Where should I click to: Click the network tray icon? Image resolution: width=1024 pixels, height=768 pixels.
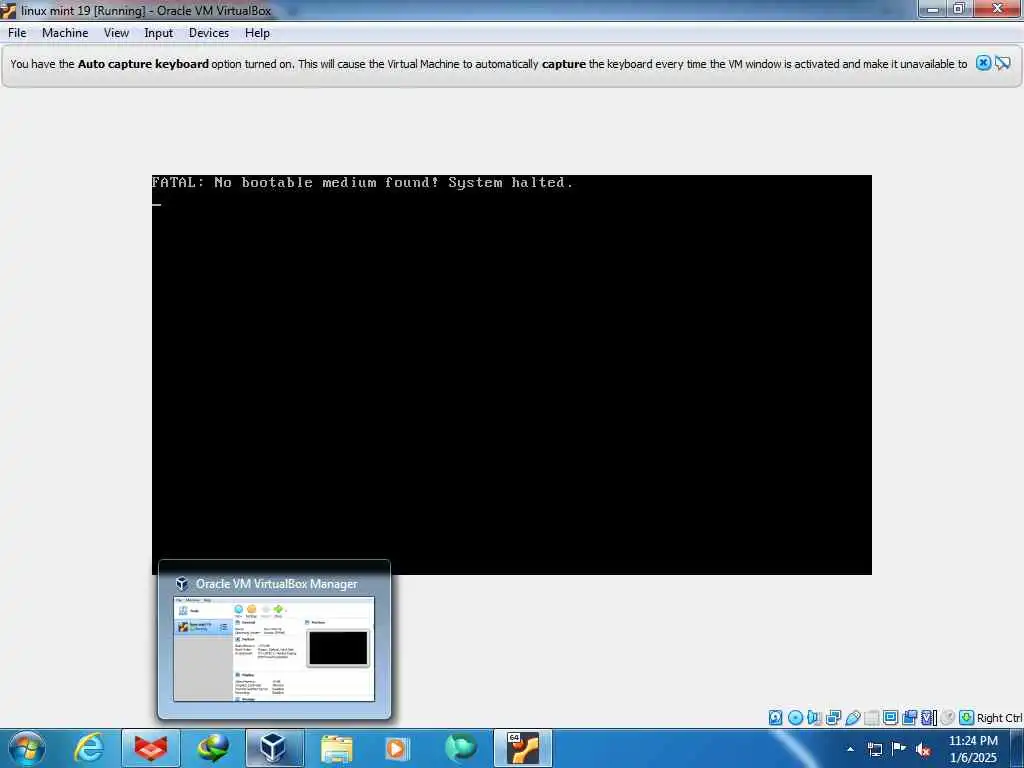pos(874,749)
